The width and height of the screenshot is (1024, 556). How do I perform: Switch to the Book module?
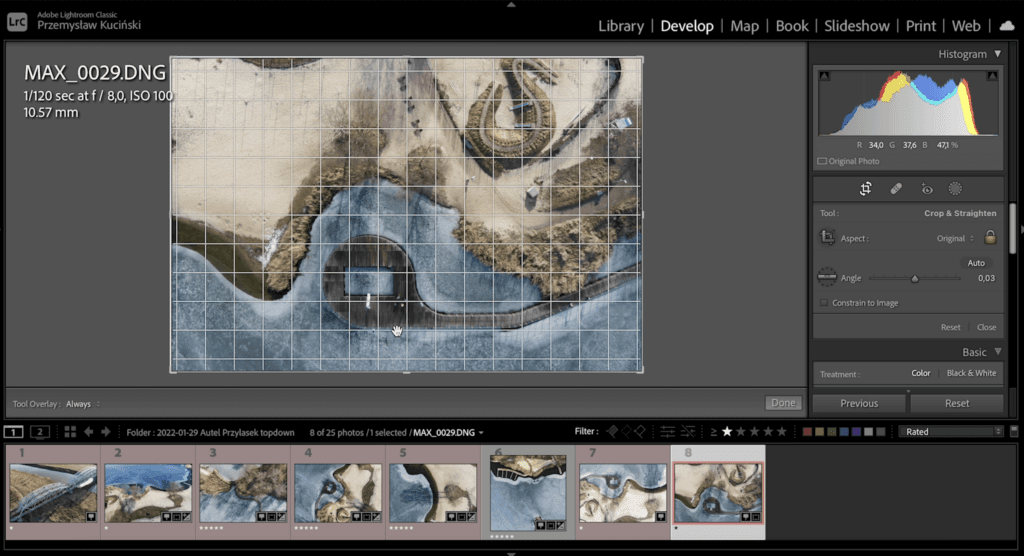click(792, 25)
